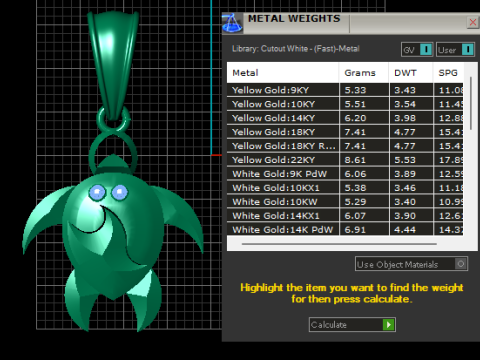Select the Yellow Gold:18KY R... row
This screenshot has width=480, height=360.
click(x=345, y=146)
